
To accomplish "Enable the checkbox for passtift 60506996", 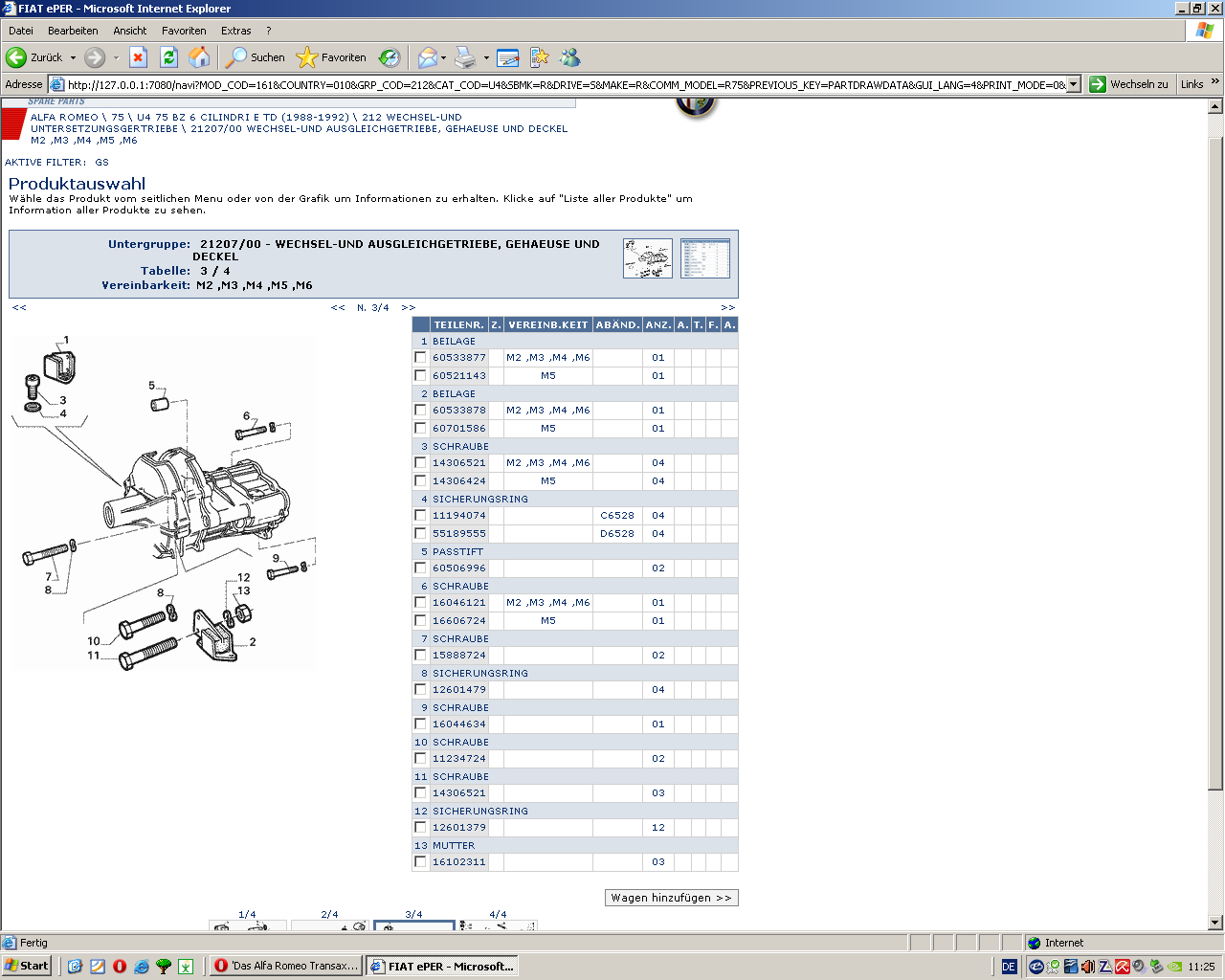I will coord(420,568).
